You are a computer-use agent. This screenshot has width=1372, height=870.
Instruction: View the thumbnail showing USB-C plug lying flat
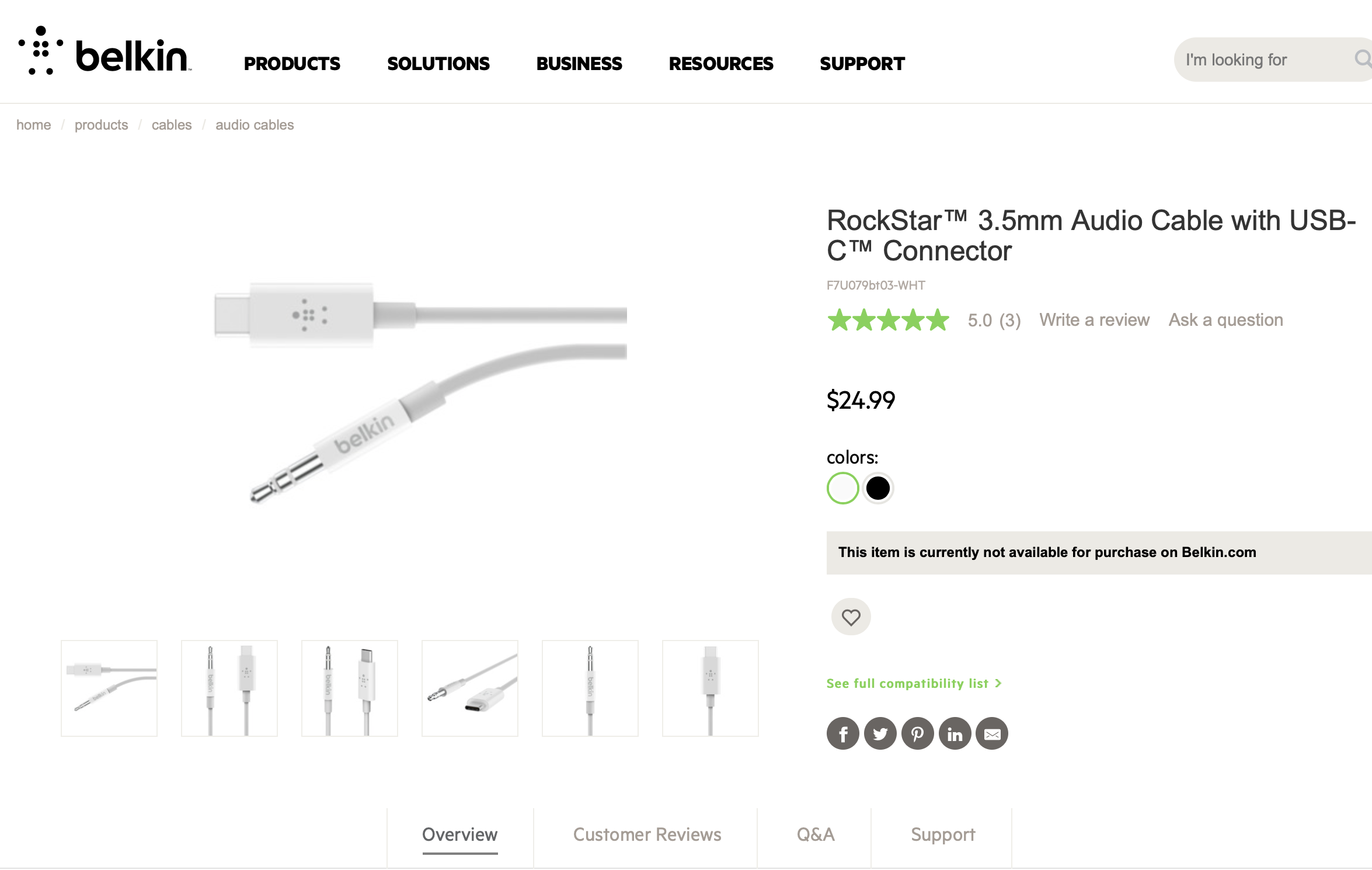[469, 688]
